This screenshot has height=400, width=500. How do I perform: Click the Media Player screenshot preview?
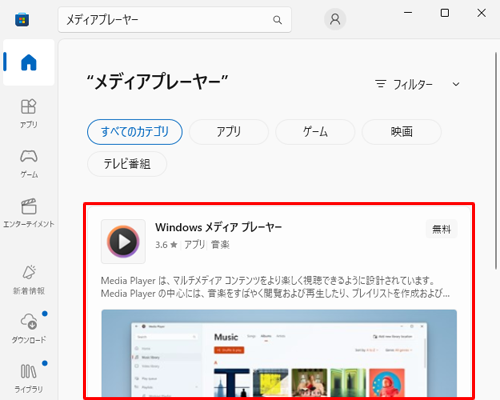[279, 353]
